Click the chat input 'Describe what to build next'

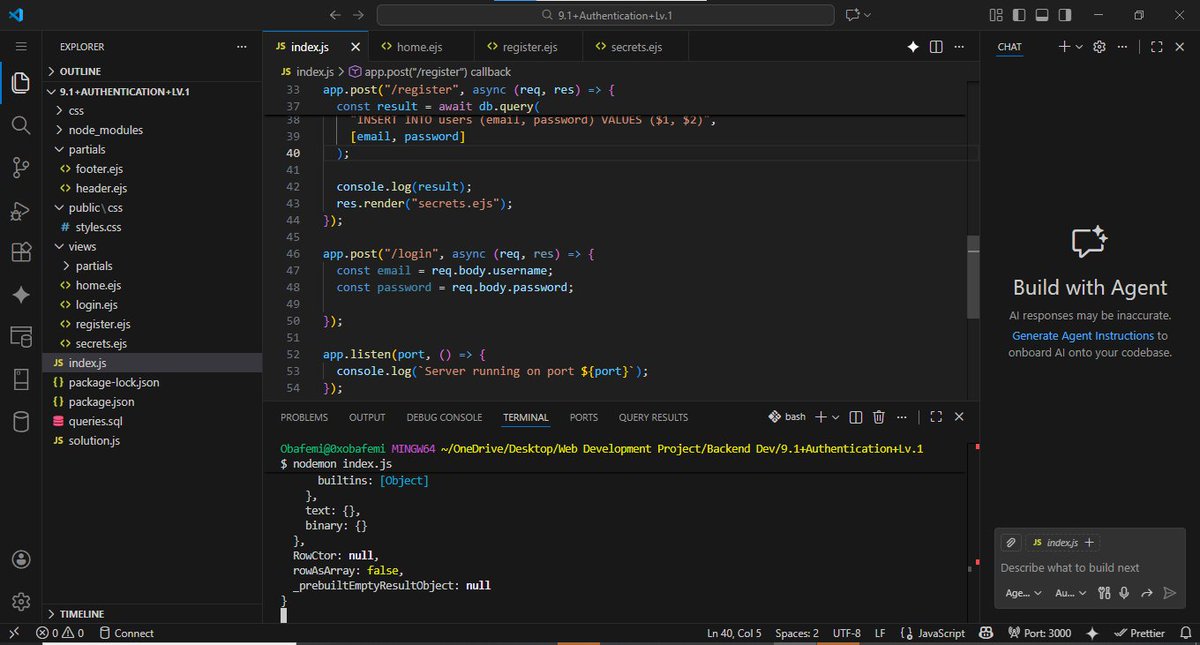point(1090,567)
